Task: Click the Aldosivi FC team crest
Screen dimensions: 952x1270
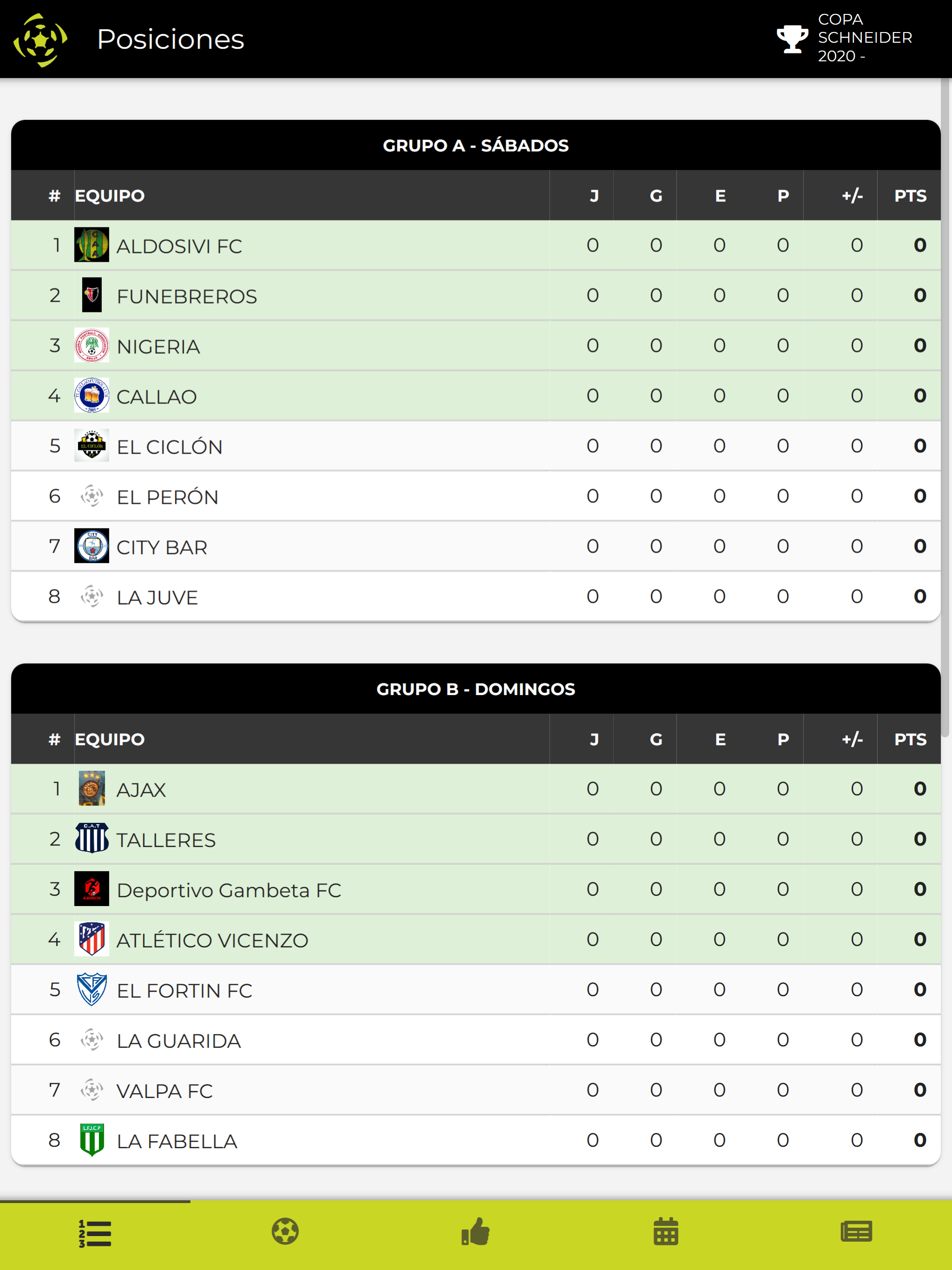Action: click(92, 245)
